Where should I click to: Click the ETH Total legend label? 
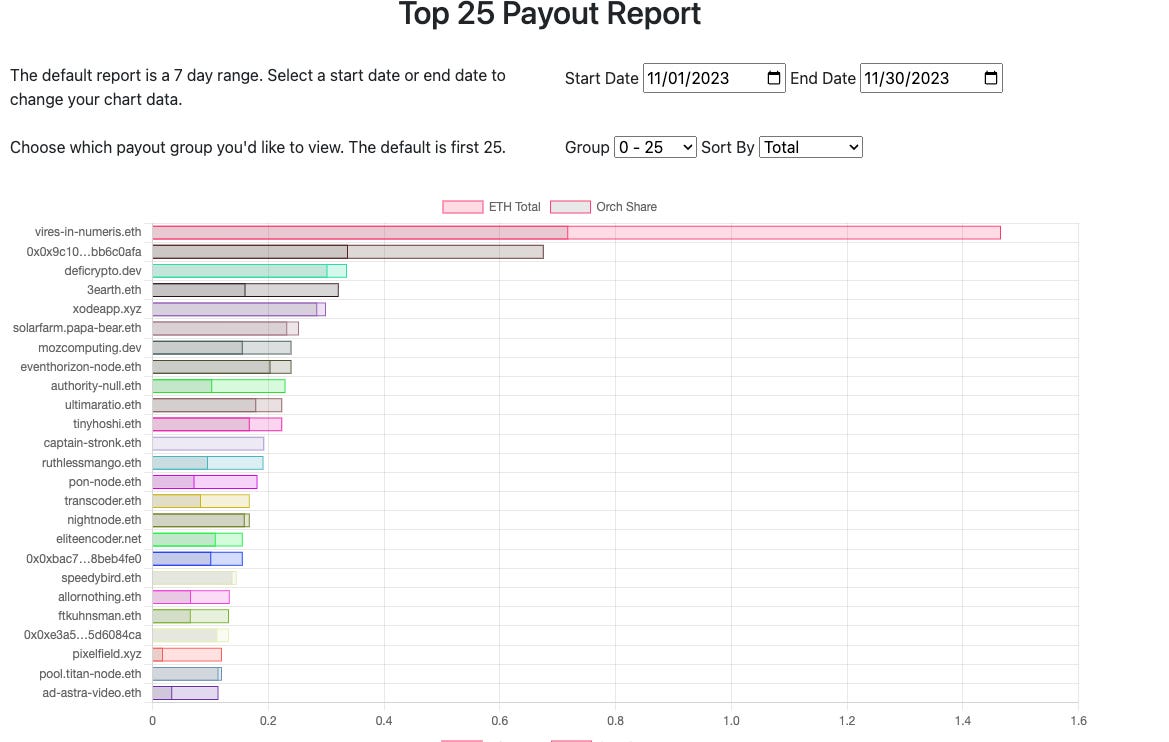point(514,207)
